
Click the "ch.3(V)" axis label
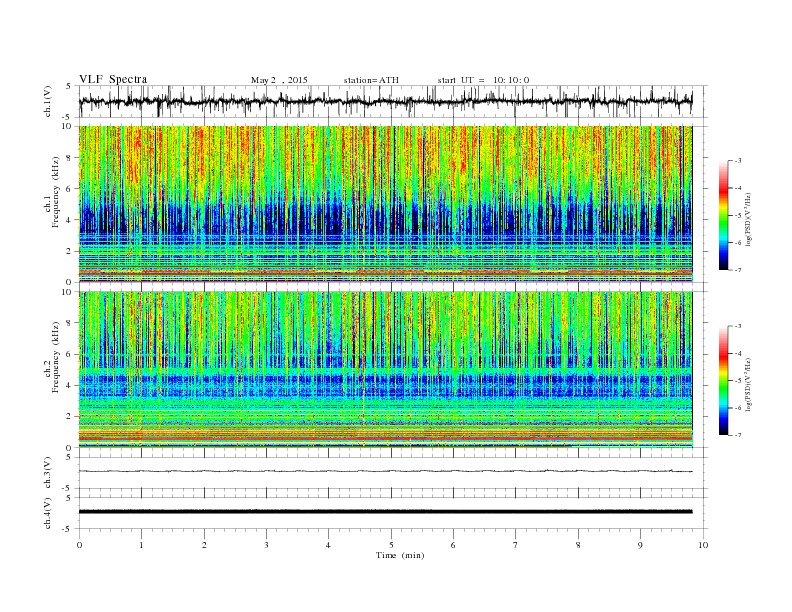48,473
